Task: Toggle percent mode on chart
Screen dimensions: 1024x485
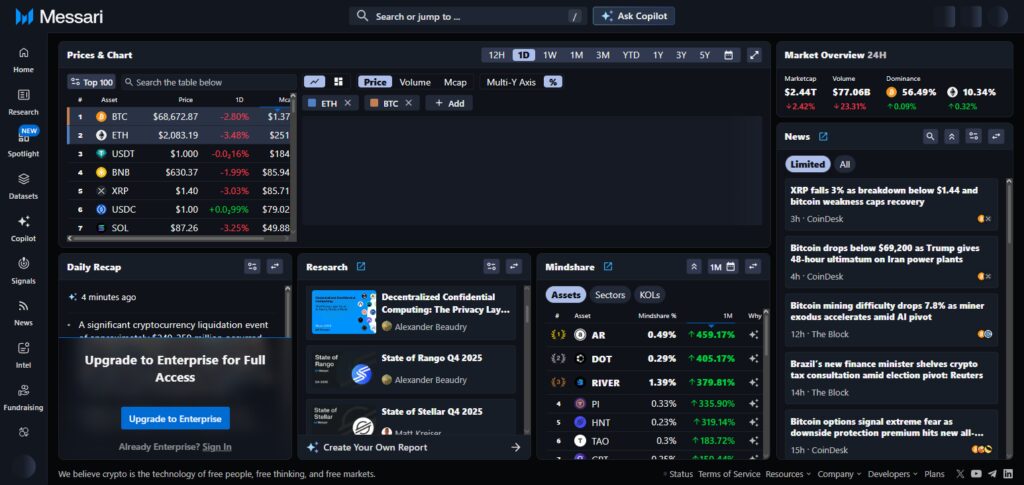Action: pos(552,82)
